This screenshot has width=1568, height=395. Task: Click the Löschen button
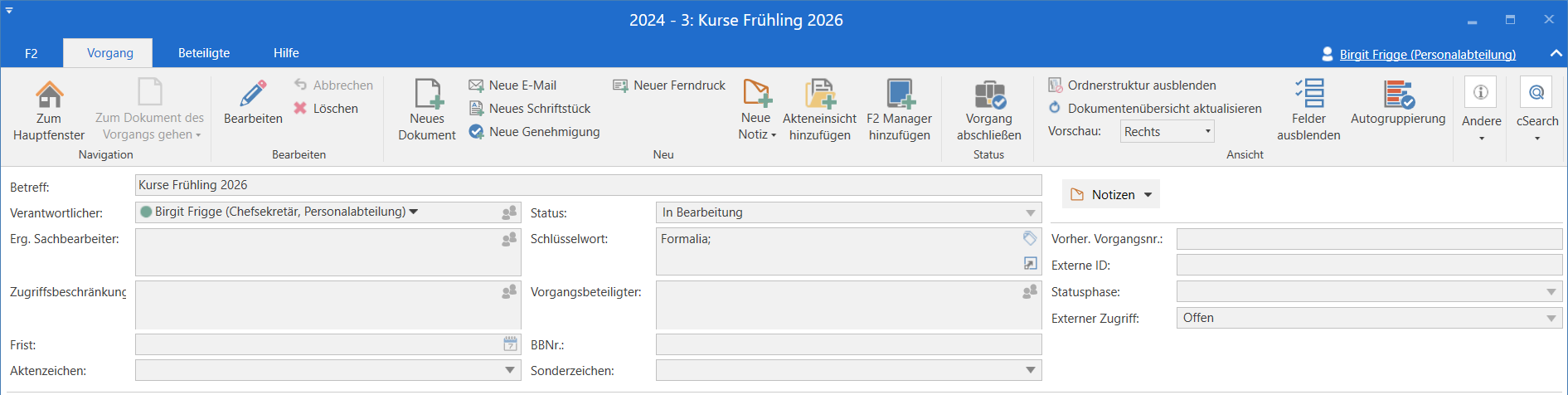327,109
